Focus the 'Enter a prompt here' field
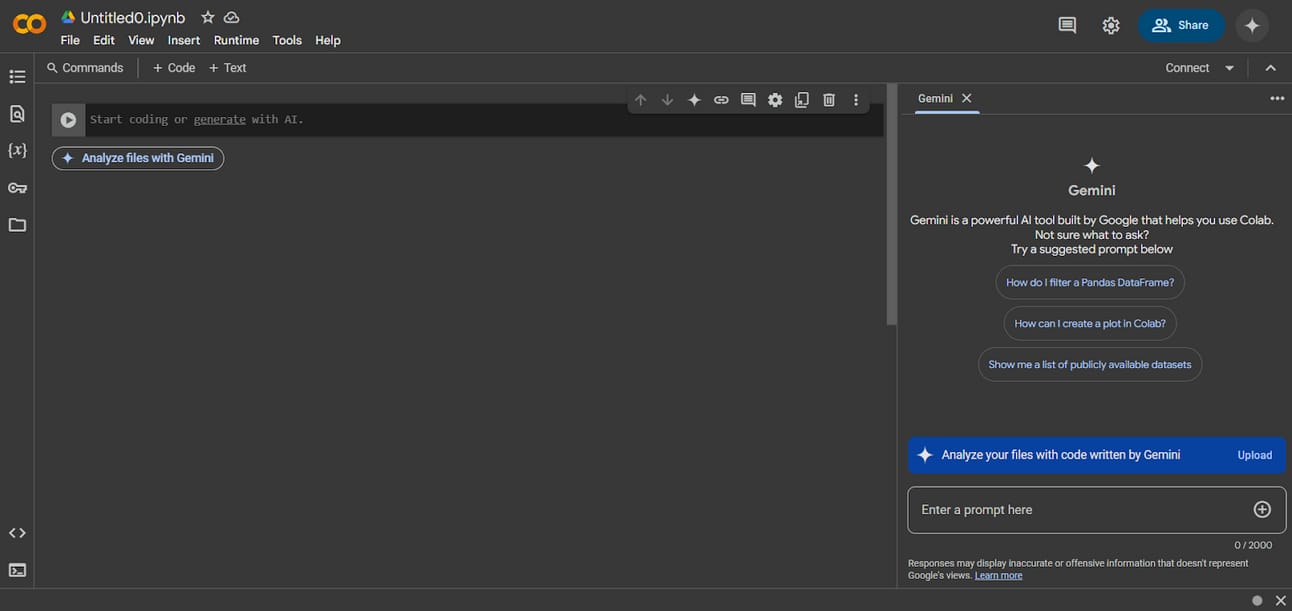Image resolution: width=1292 pixels, height=611 pixels. (1097, 510)
